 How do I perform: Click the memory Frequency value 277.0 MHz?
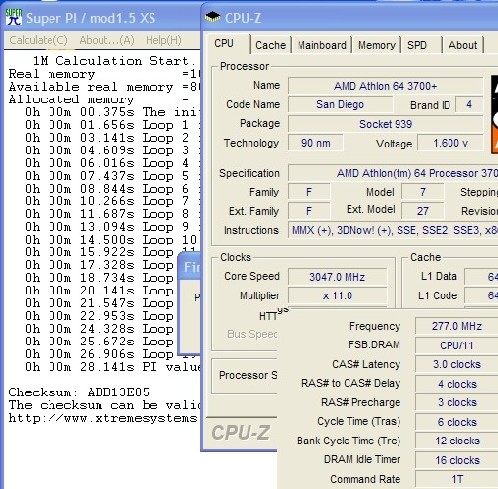(x=457, y=326)
